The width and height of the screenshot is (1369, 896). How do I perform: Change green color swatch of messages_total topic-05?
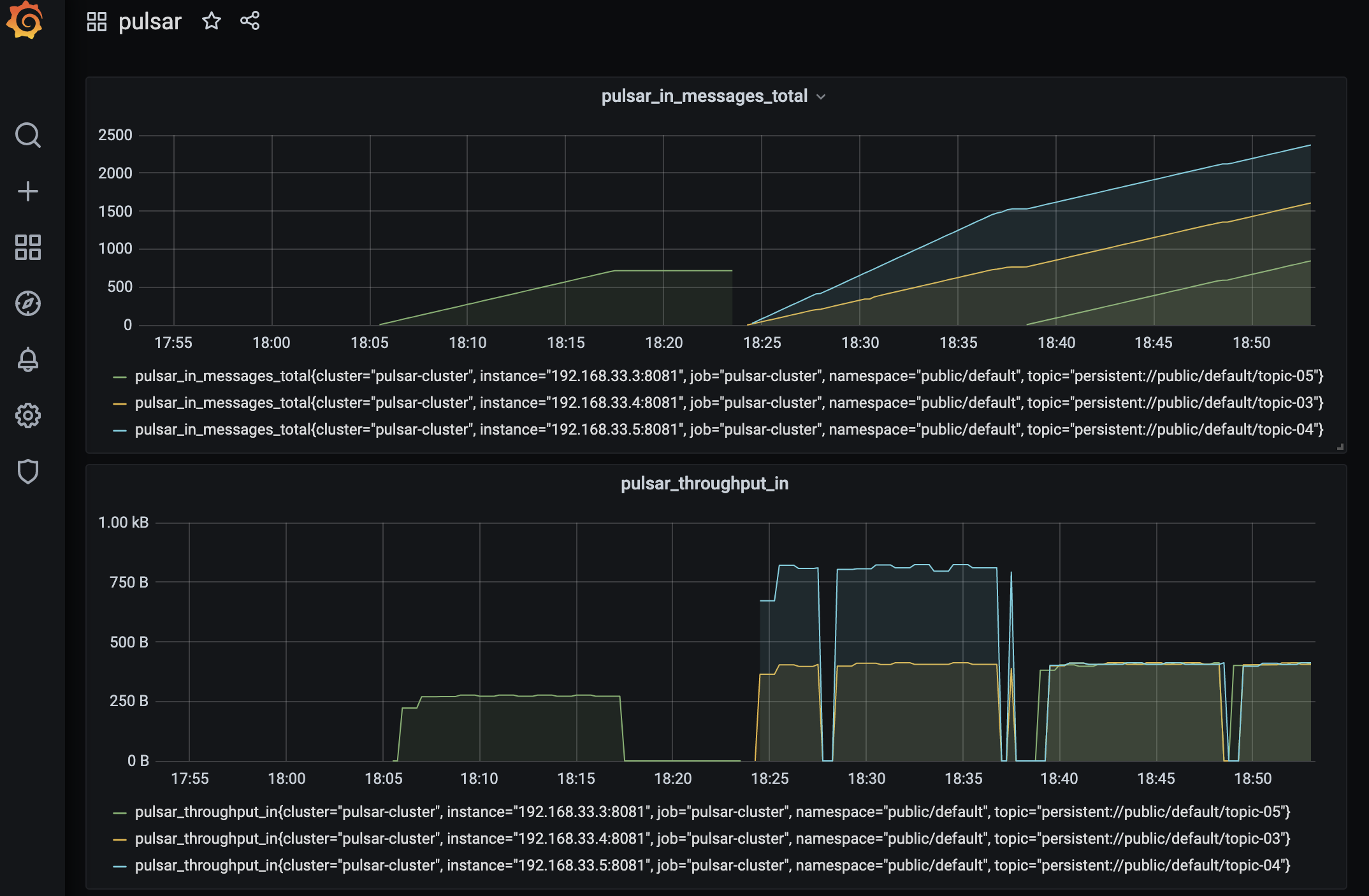pyautogui.click(x=120, y=377)
